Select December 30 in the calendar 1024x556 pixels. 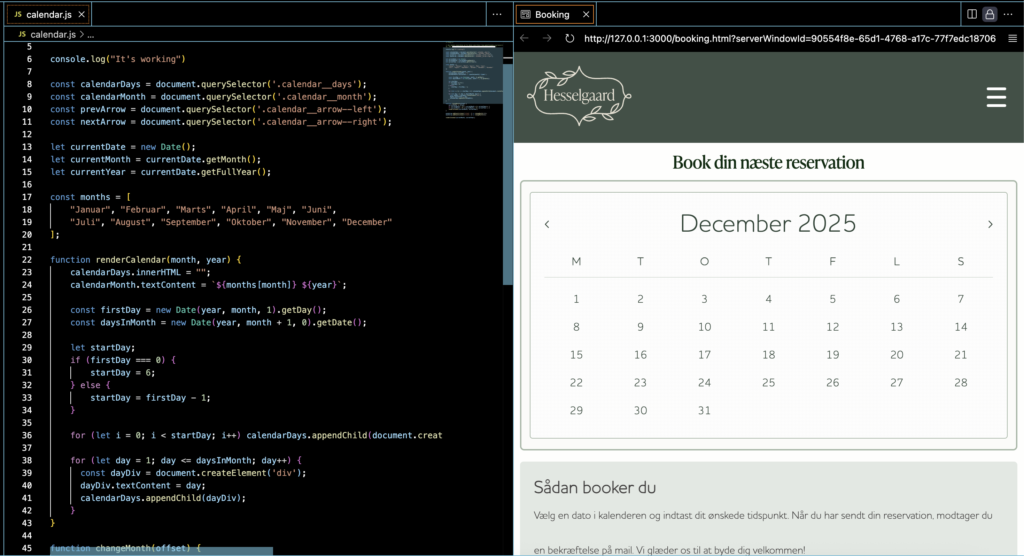pyautogui.click(x=640, y=411)
